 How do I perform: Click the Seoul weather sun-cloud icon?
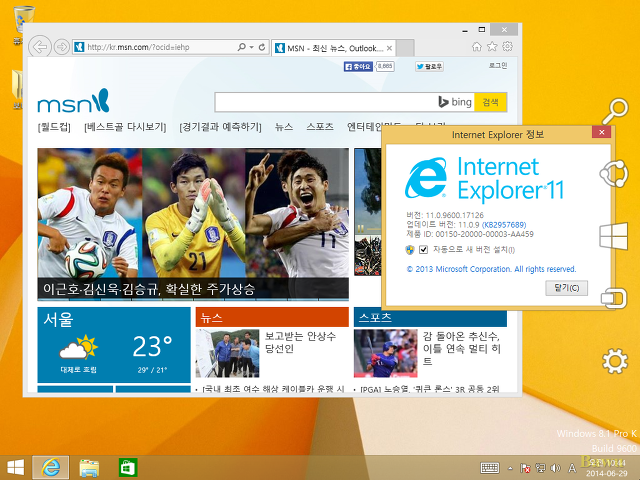(x=78, y=347)
